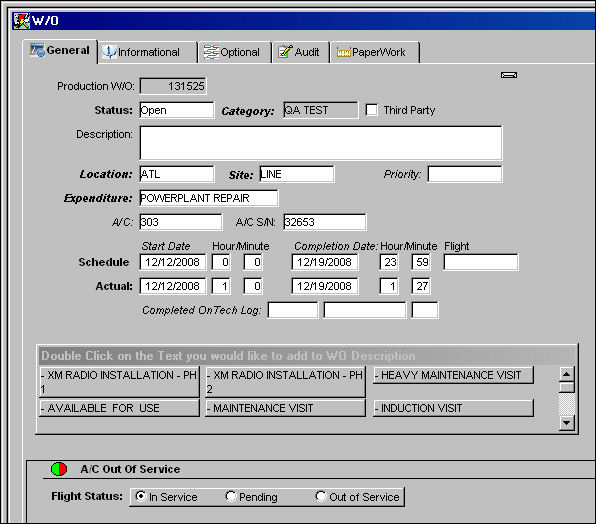Click the Location field showing ATL
This screenshot has height=524, width=596.
[177, 174]
